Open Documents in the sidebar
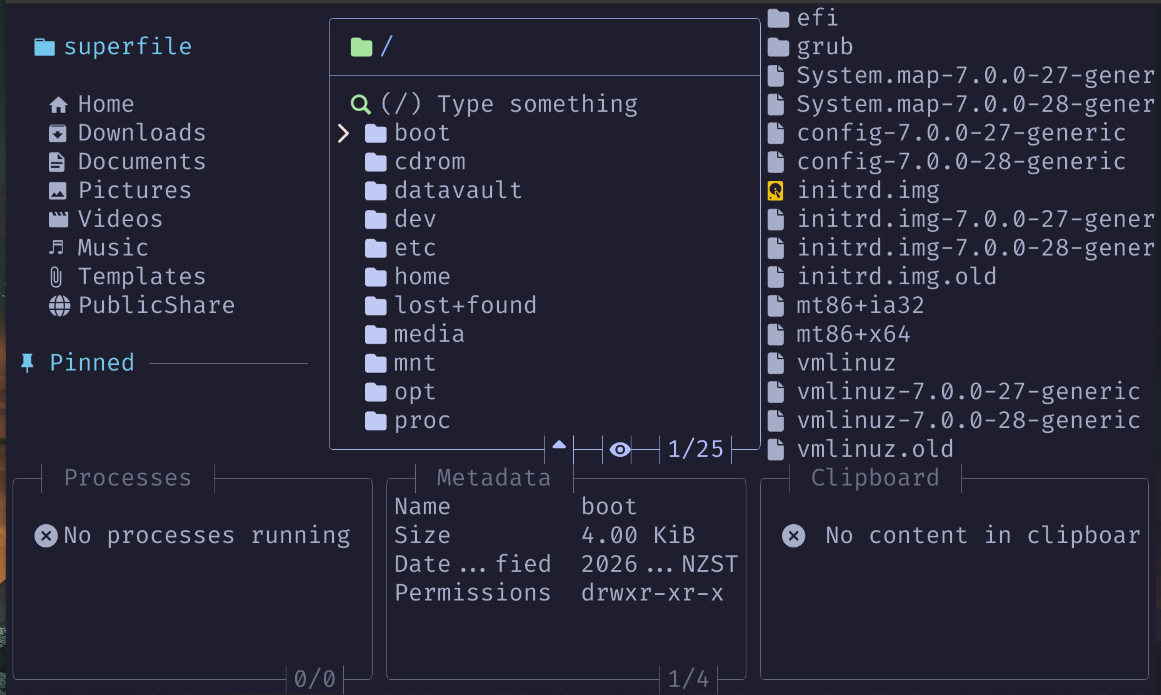Image resolution: width=1161 pixels, height=695 pixels. click(142, 162)
